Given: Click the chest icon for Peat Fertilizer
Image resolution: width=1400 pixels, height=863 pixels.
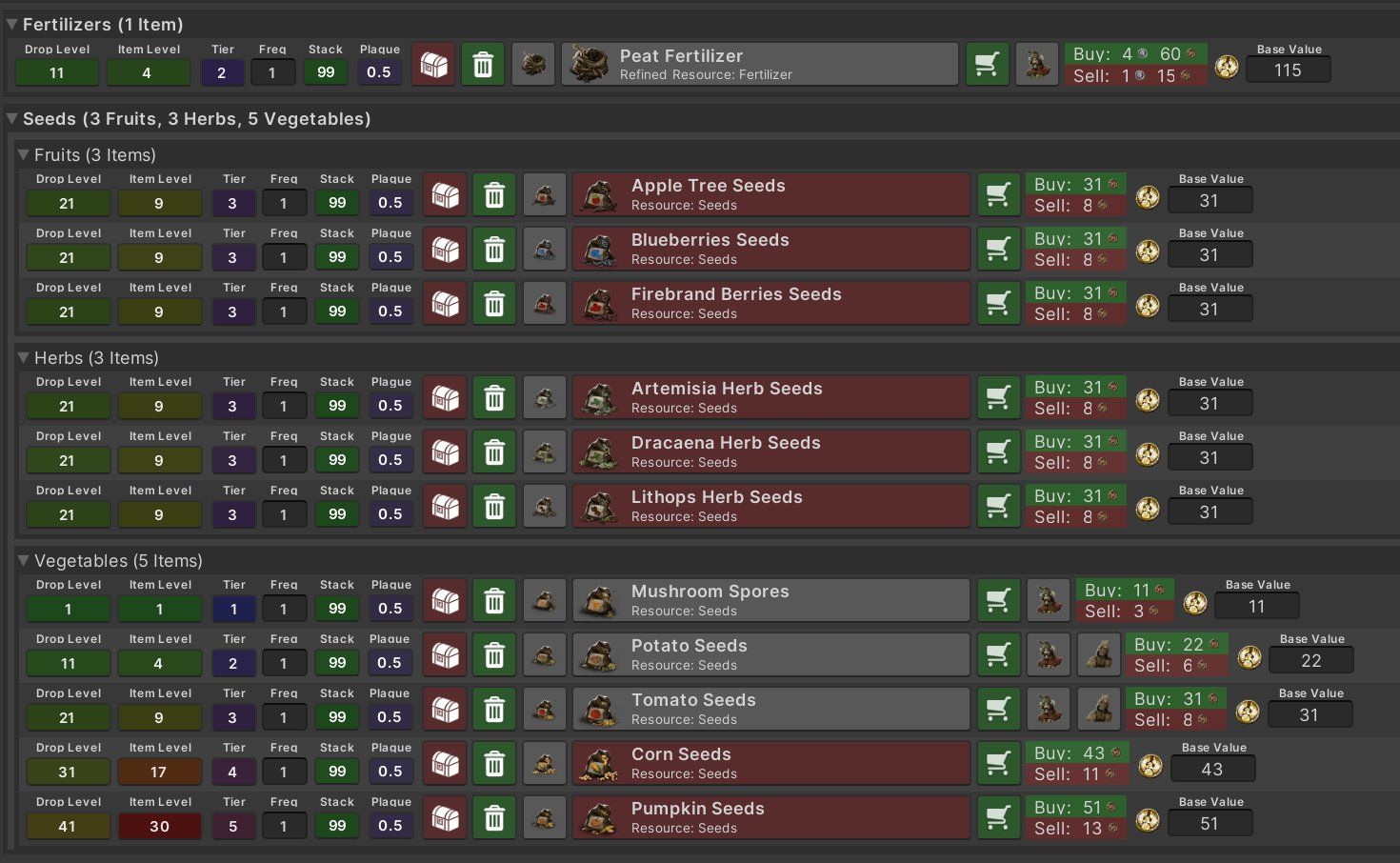Looking at the screenshot, I should click(433, 65).
